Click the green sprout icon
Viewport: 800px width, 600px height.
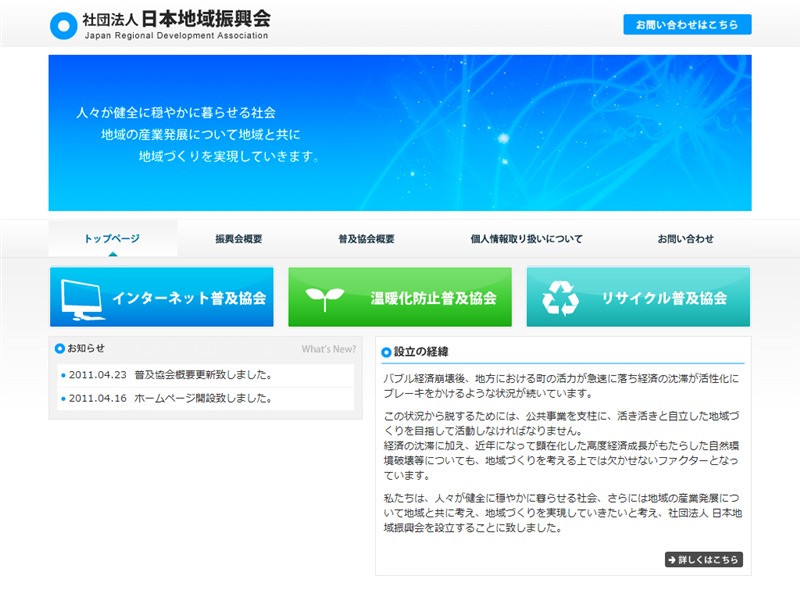324,299
